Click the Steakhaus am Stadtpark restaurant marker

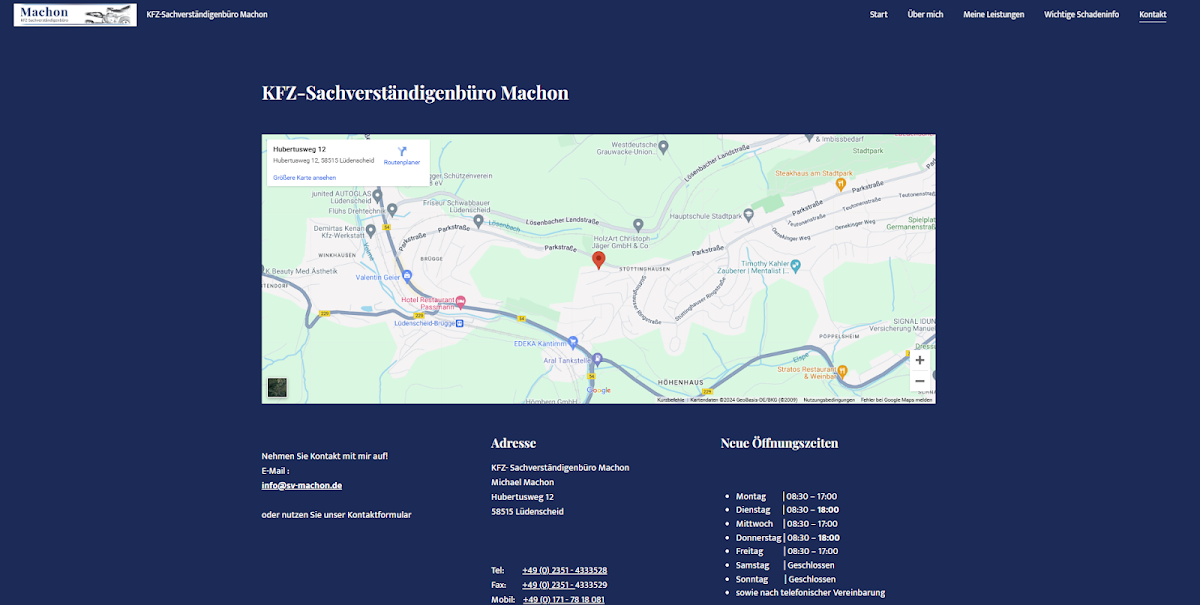point(843,183)
